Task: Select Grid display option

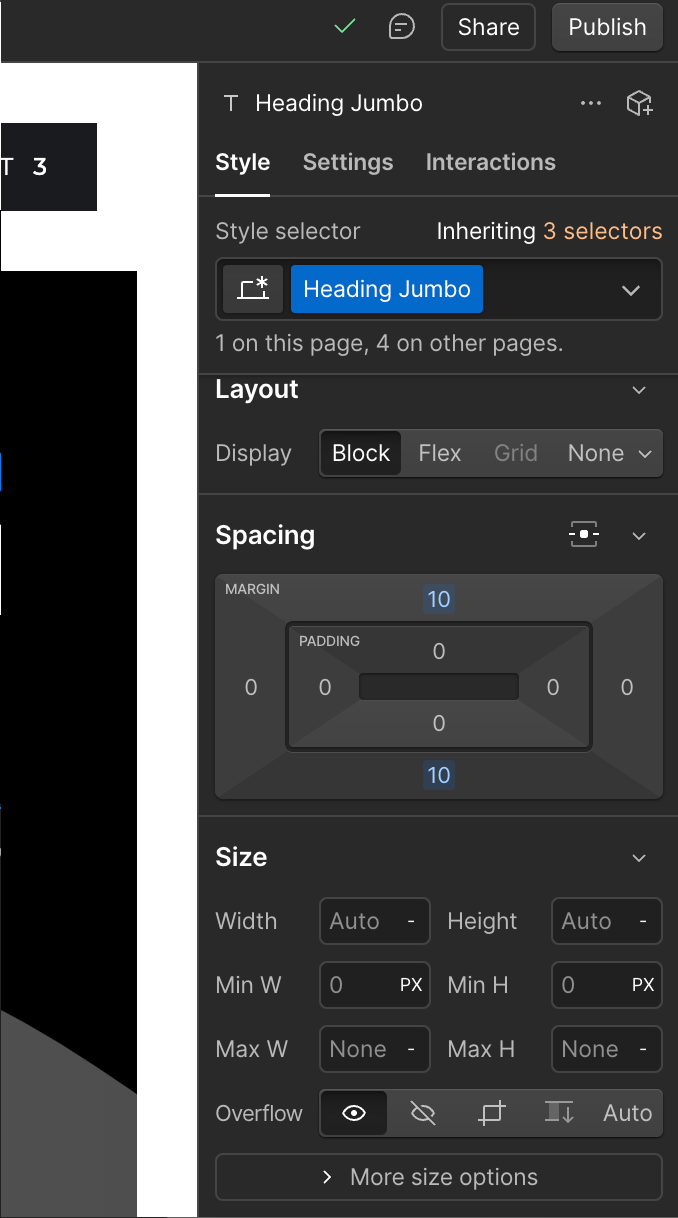Action: tap(516, 453)
